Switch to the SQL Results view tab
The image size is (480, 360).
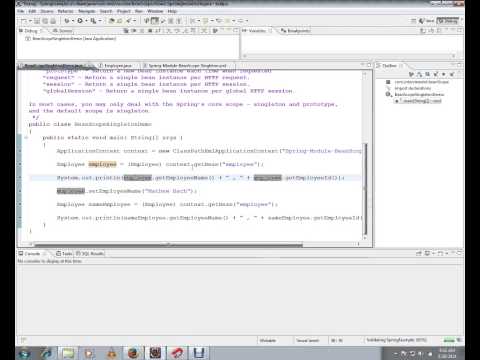(x=90, y=254)
